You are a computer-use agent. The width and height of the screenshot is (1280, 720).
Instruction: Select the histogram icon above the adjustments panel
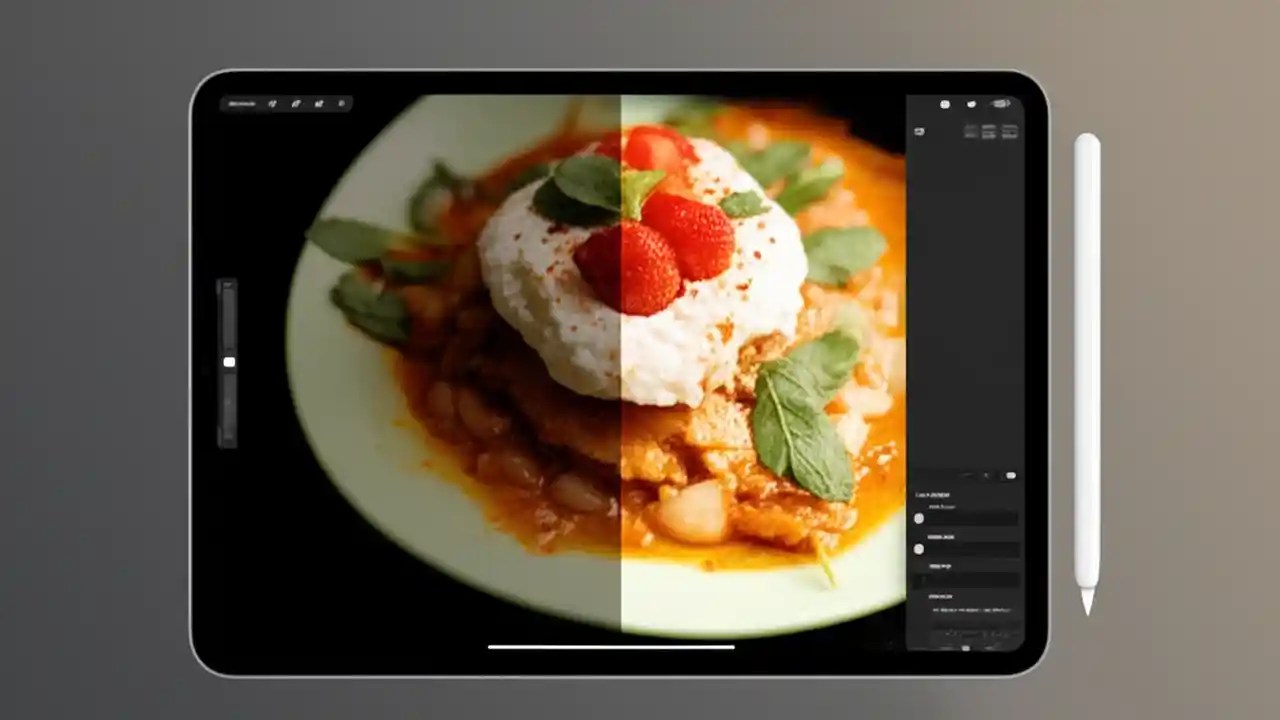918,131
